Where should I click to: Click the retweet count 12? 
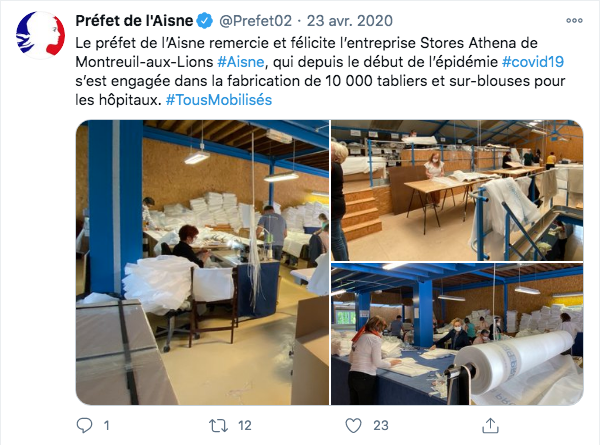[x=245, y=425]
